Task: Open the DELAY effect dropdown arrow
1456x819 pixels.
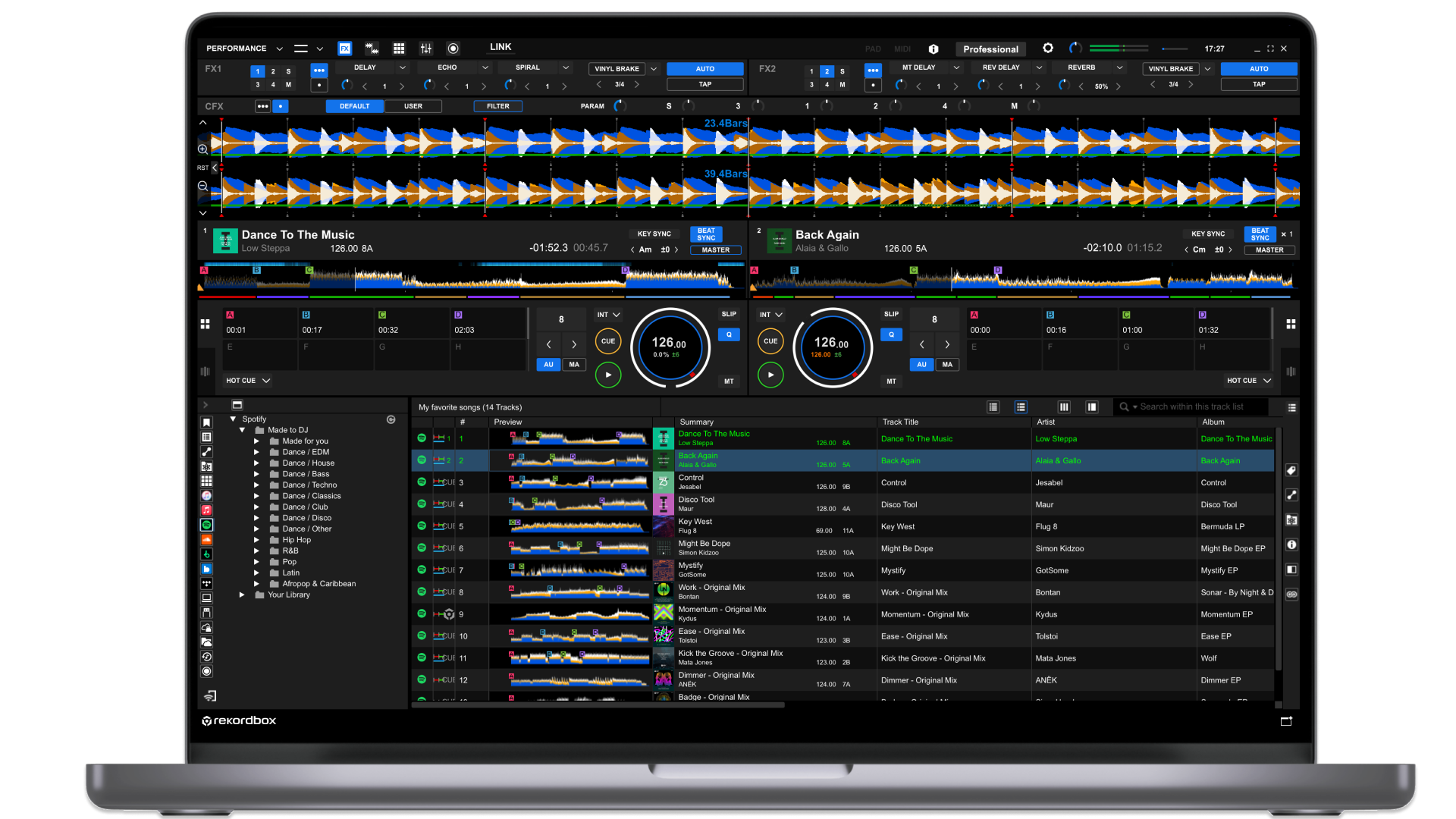Action: tap(403, 67)
